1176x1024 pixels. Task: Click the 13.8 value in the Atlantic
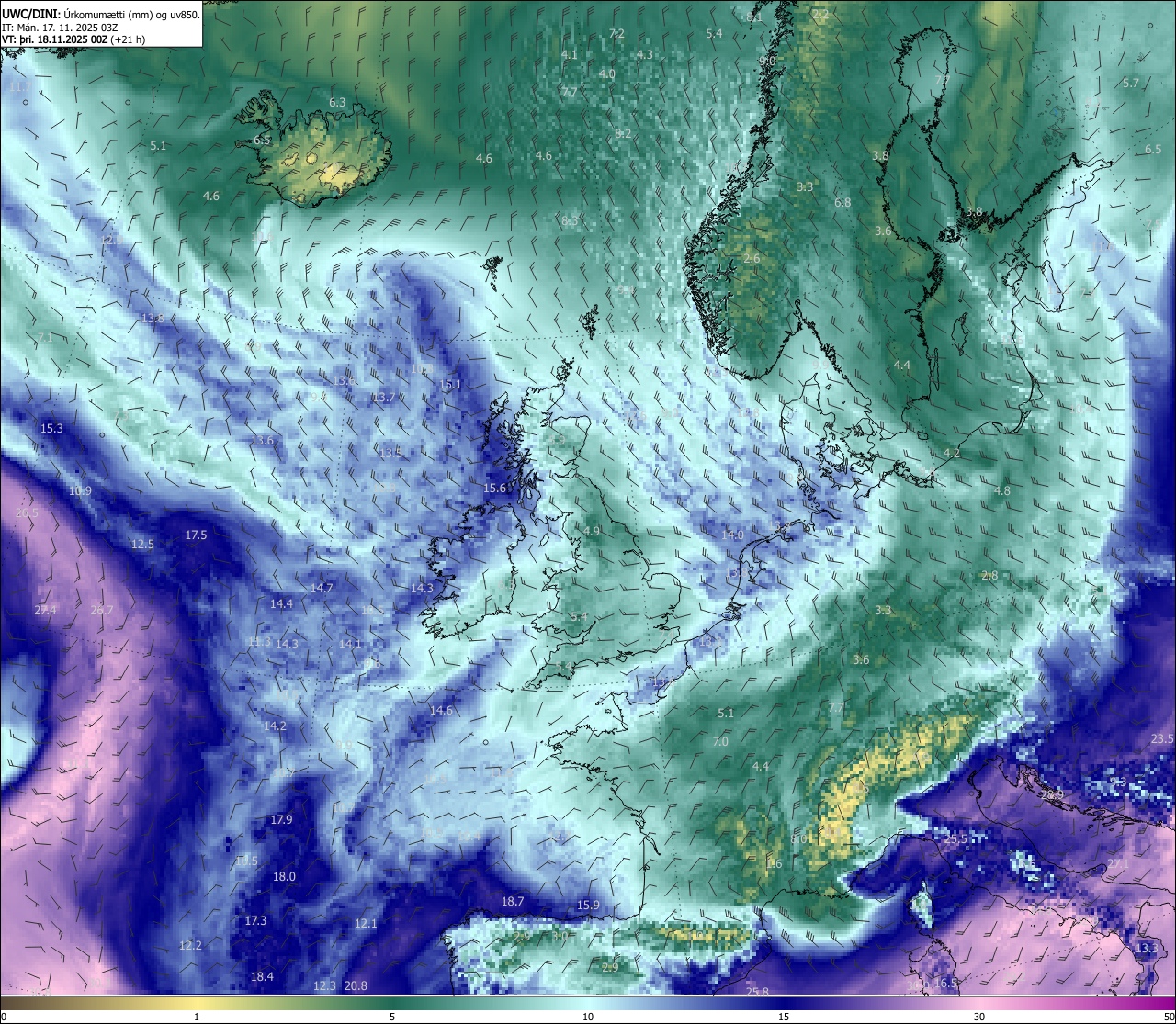click(x=153, y=319)
